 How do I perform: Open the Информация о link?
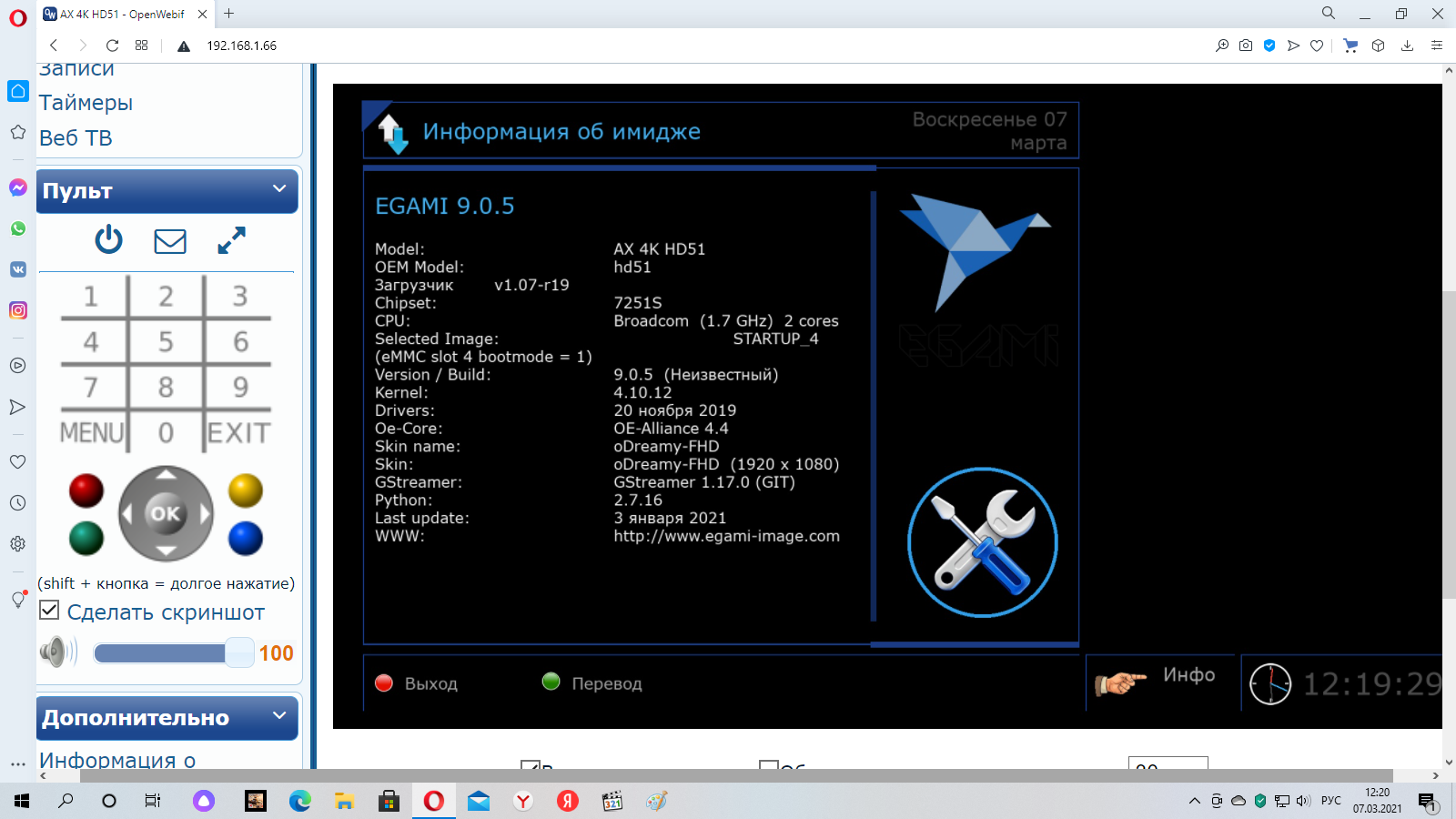[x=117, y=760]
